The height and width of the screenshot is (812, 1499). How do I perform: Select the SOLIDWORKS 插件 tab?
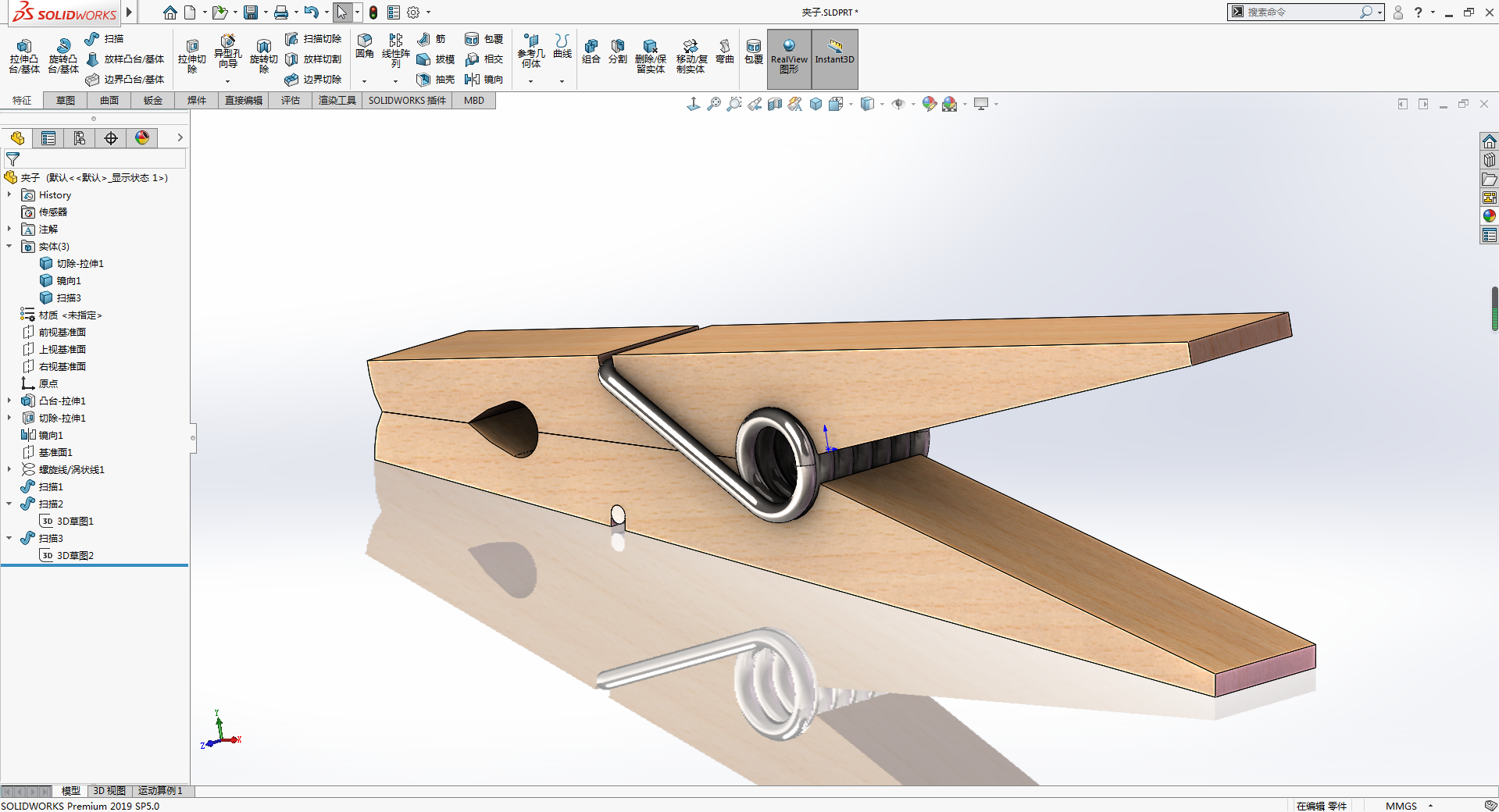tap(407, 100)
